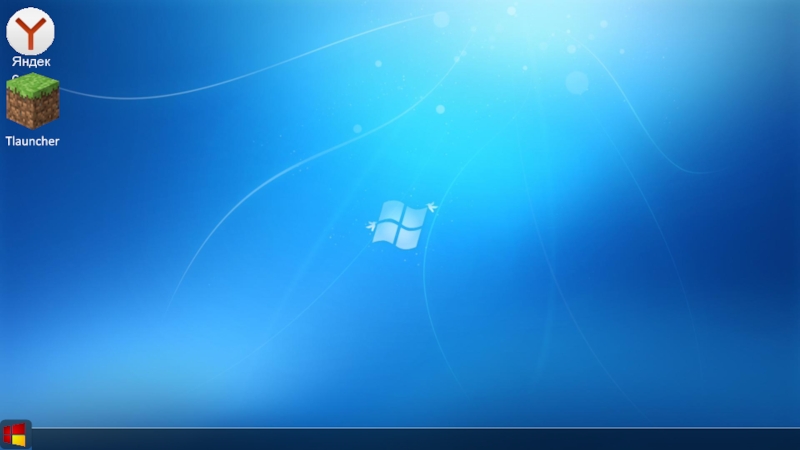Select the Tlauncher Minecraft block icon
The width and height of the screenshot is (800, 450).
pyautogui.click(x=32, y=104)
